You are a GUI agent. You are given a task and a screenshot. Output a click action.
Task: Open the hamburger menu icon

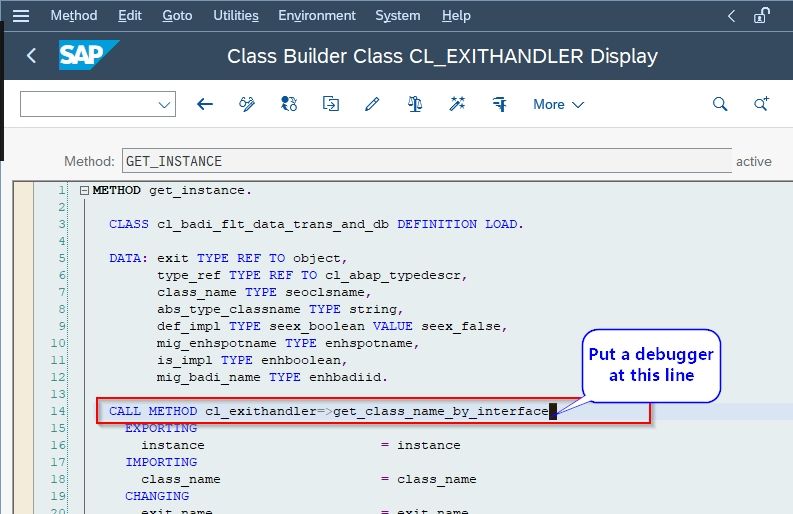tap(21, 16)
